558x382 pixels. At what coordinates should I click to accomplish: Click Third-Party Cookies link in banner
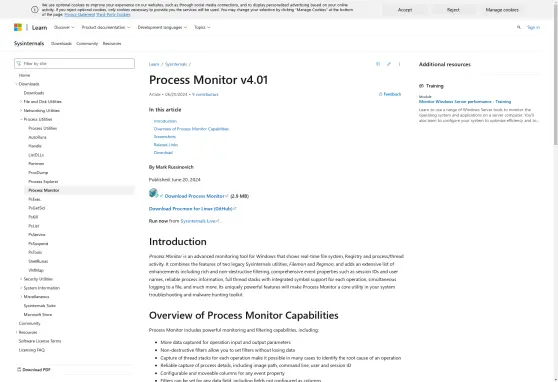(113, 15)
